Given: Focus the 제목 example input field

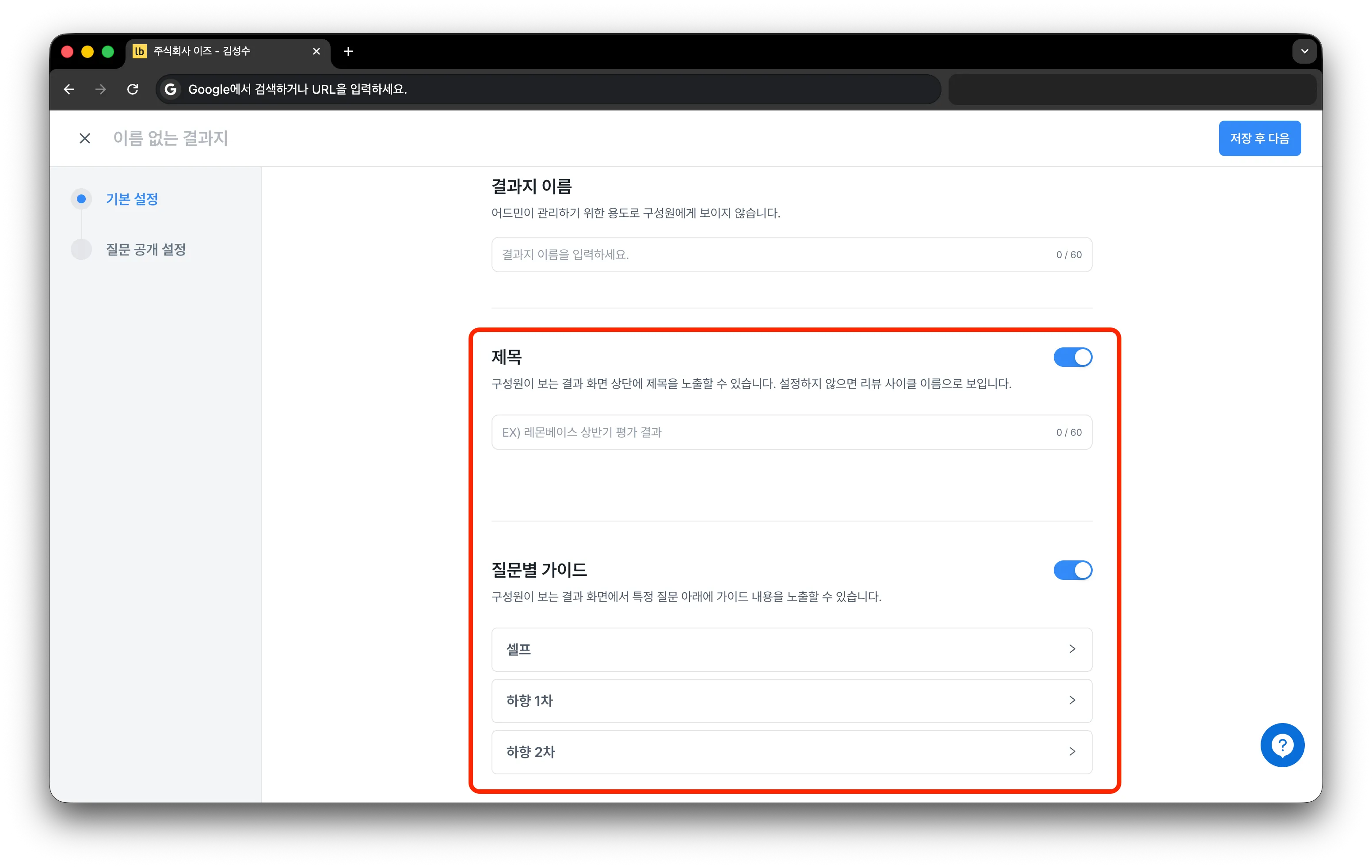Looking at the screenshot, I should (x=791, y=432).
